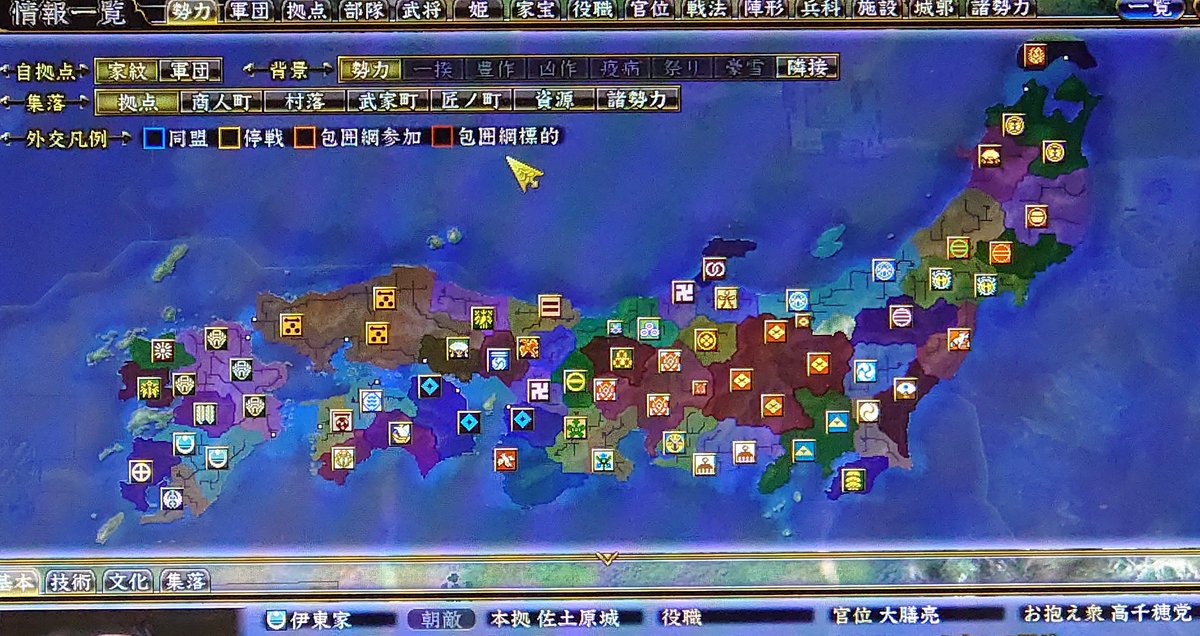Select the blue waves crest on Shikoku
The image size is (1200, 636).
click(371, 401)
